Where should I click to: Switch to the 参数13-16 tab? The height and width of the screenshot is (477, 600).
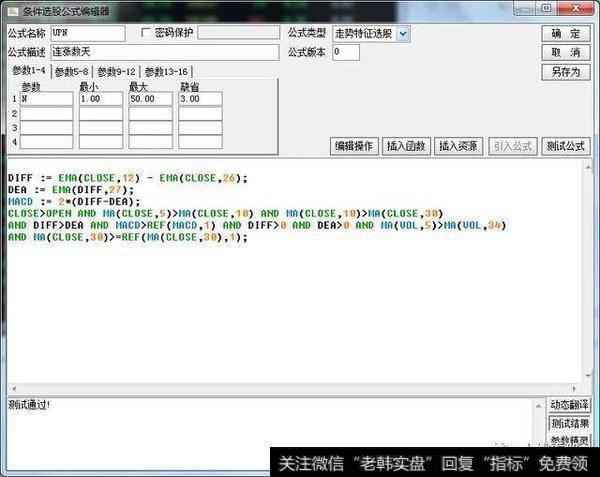pos(166,72)
